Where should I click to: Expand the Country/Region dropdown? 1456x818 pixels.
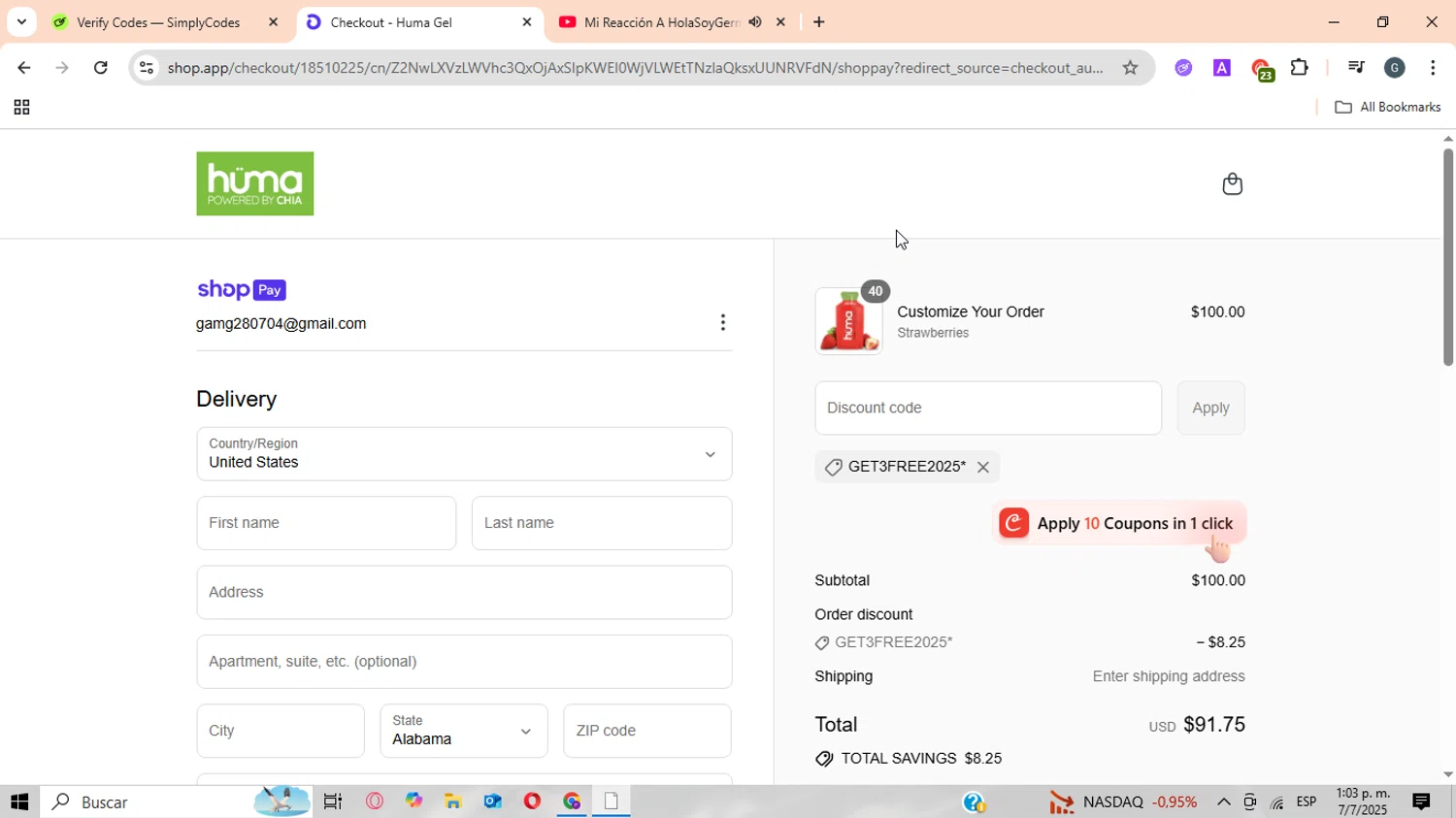pos(464,454)
